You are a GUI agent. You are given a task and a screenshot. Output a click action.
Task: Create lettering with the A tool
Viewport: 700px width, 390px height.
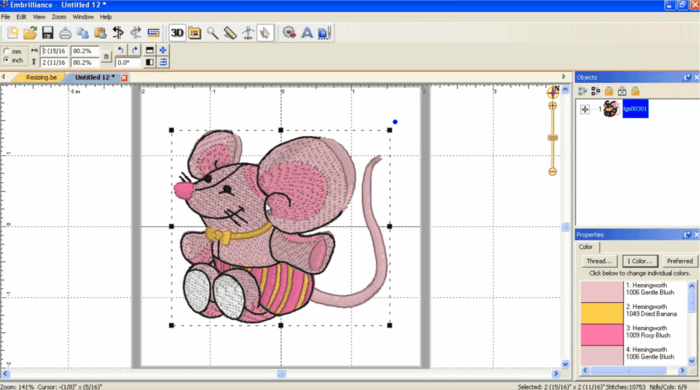click(x=307, y=33)
